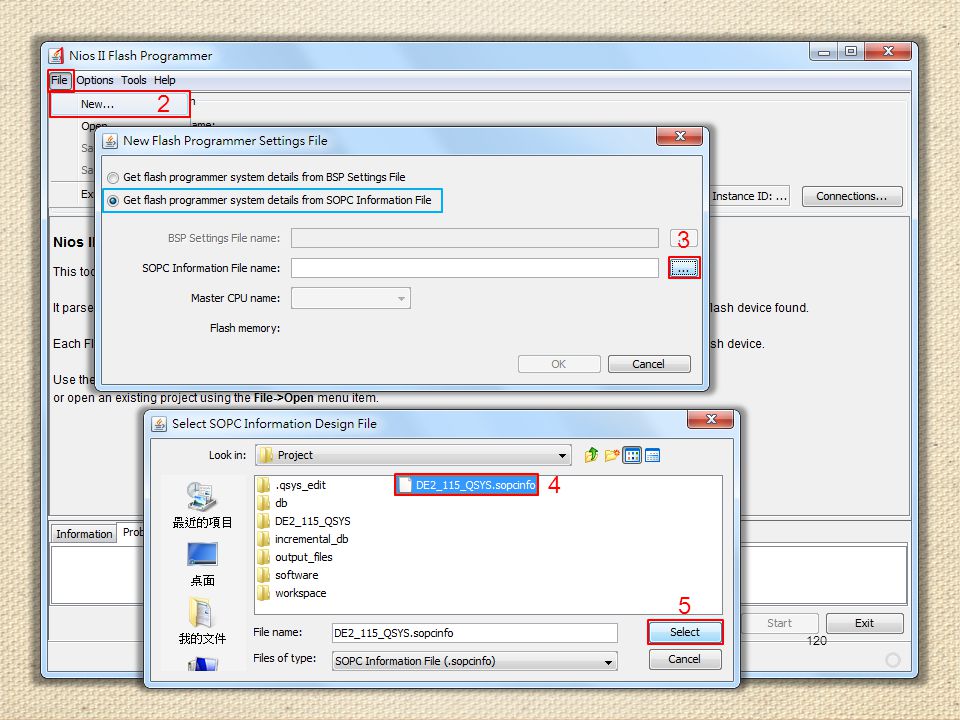Select the db folder
960x720 pixels.
(273, 503)
